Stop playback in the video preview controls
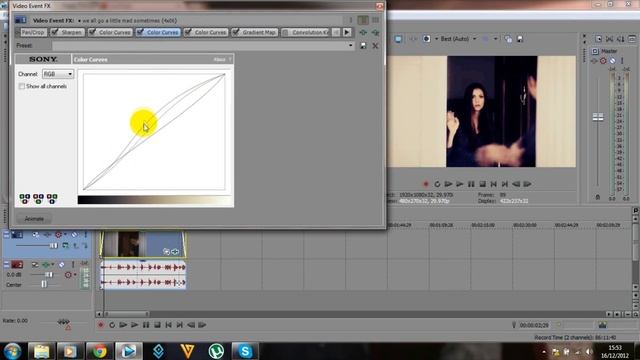 point(482,184)
